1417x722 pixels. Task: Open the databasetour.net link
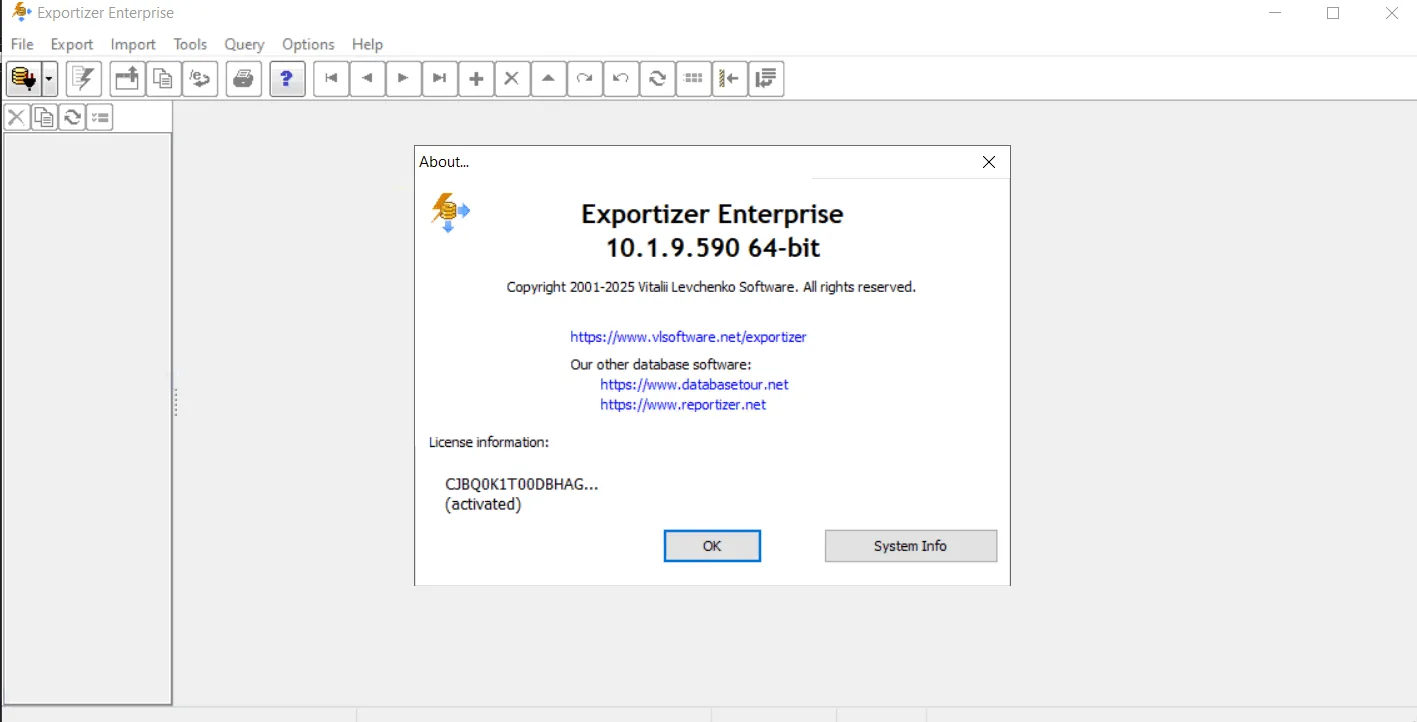[694, 384]
